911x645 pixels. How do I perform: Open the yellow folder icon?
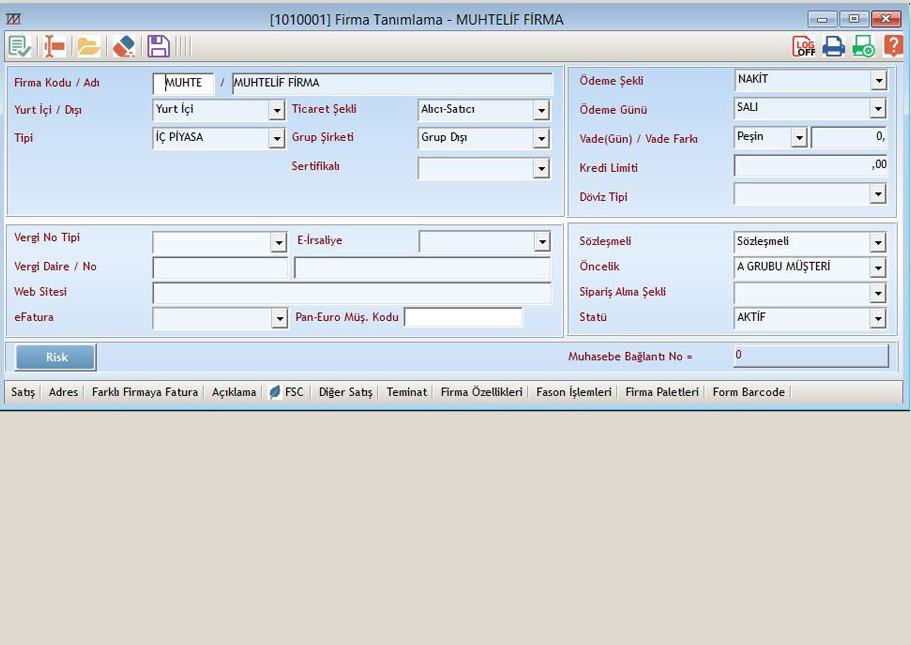tap(89, 46)
